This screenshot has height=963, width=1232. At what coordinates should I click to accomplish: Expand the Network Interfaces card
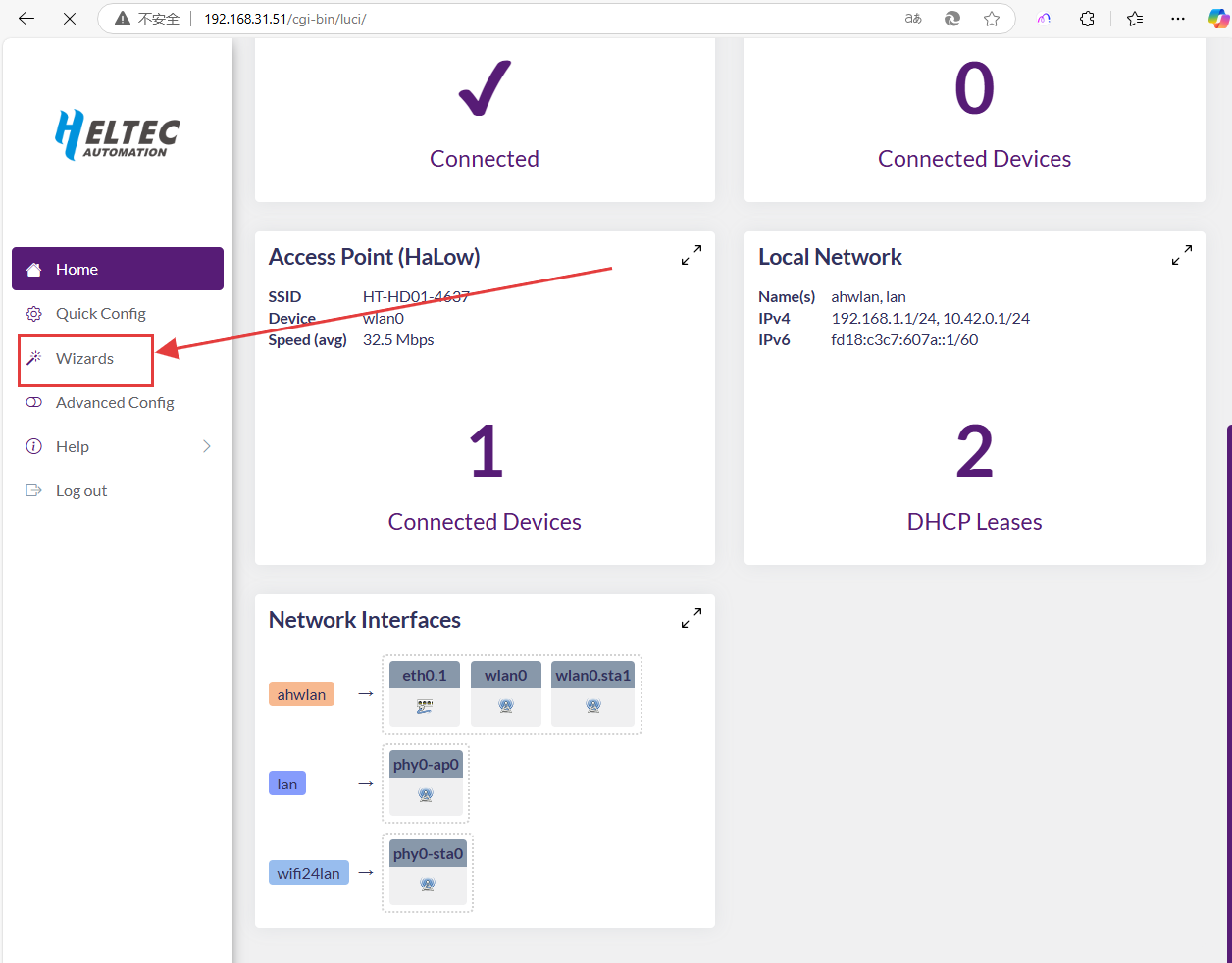[x=692, y=618]
